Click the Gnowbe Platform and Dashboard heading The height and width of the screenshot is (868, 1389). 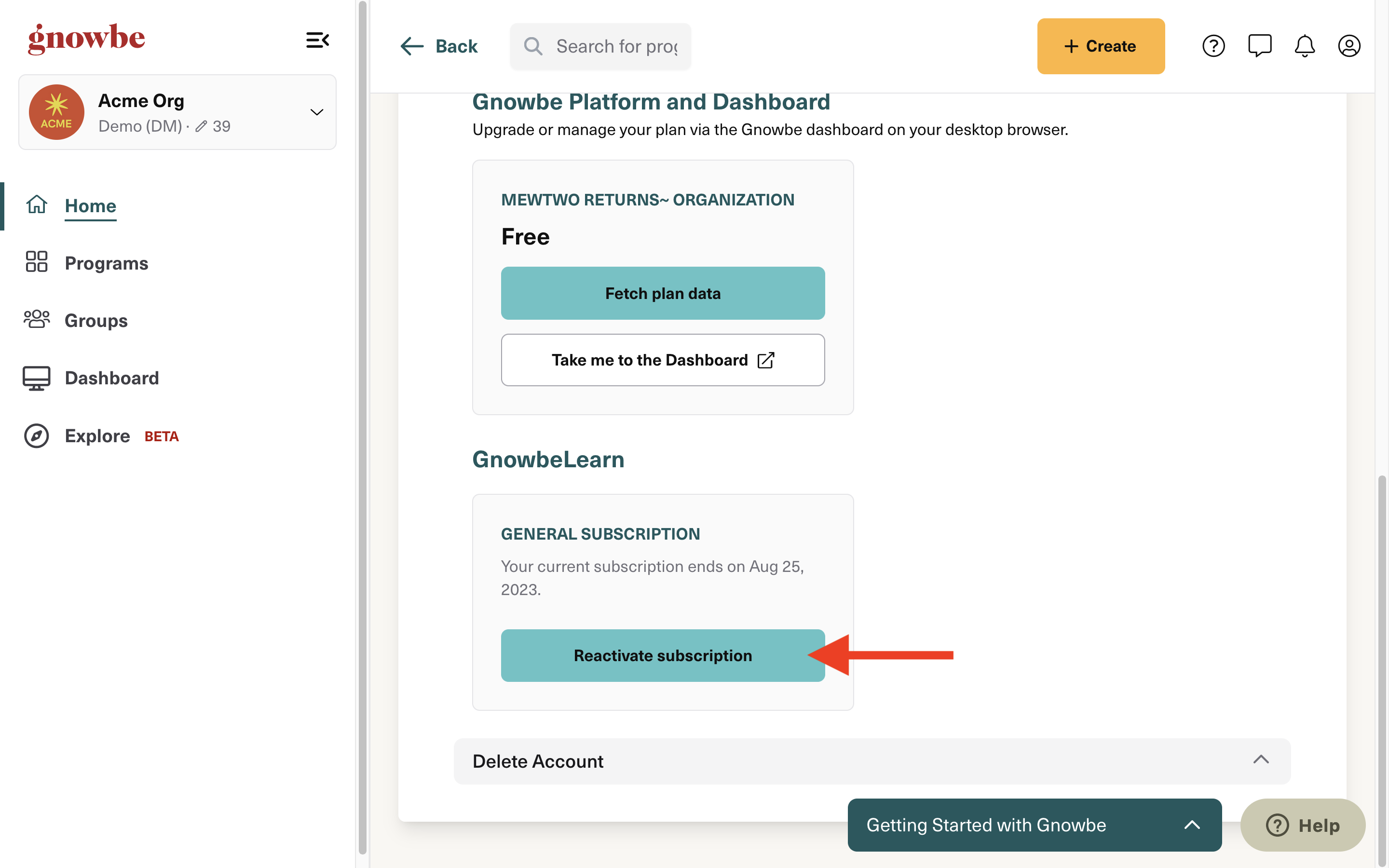(651, 102)
